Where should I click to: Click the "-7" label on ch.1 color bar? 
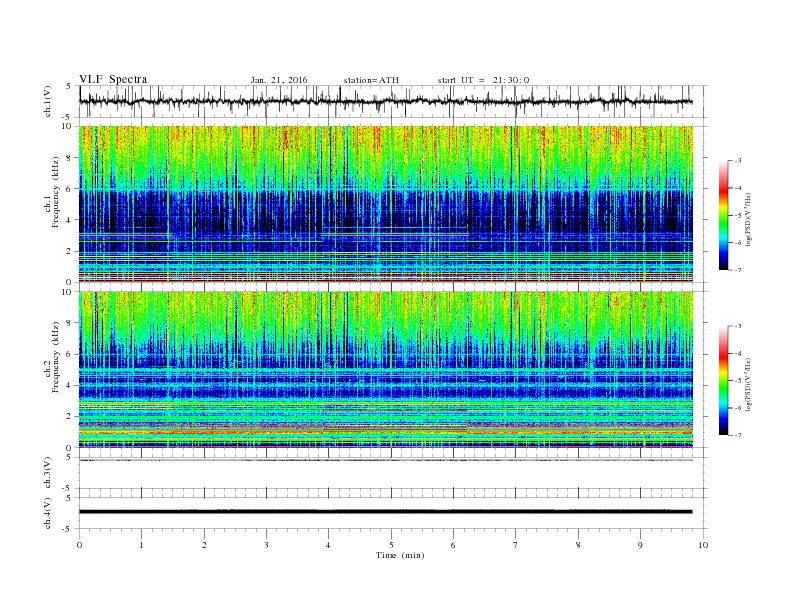tap(738, 270)
